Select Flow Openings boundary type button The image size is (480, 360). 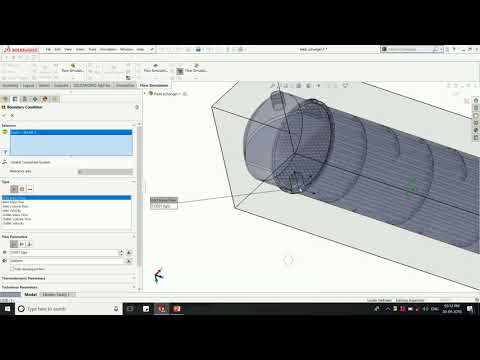point(14,189)
